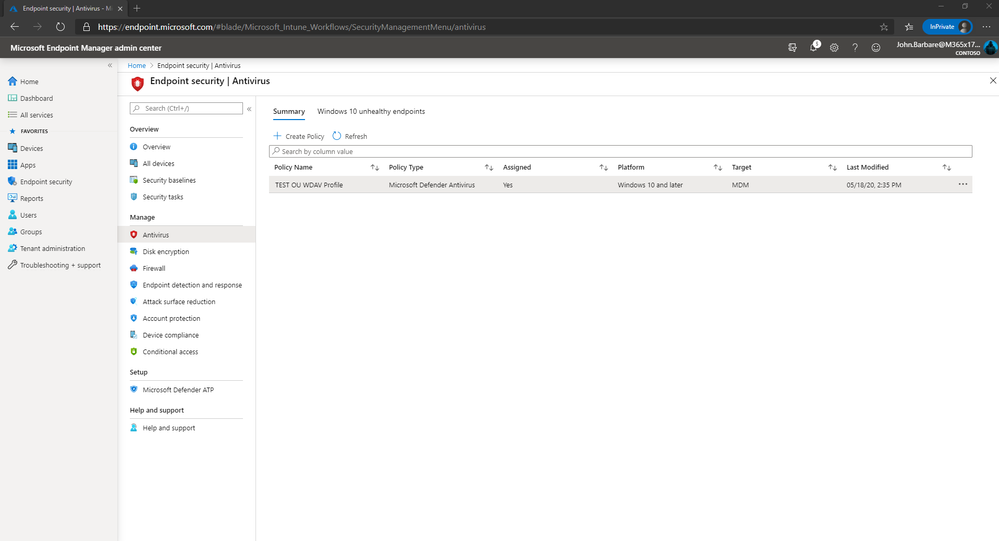Open browser favorites list
This screenshot has width=999, height=541.
909,27
